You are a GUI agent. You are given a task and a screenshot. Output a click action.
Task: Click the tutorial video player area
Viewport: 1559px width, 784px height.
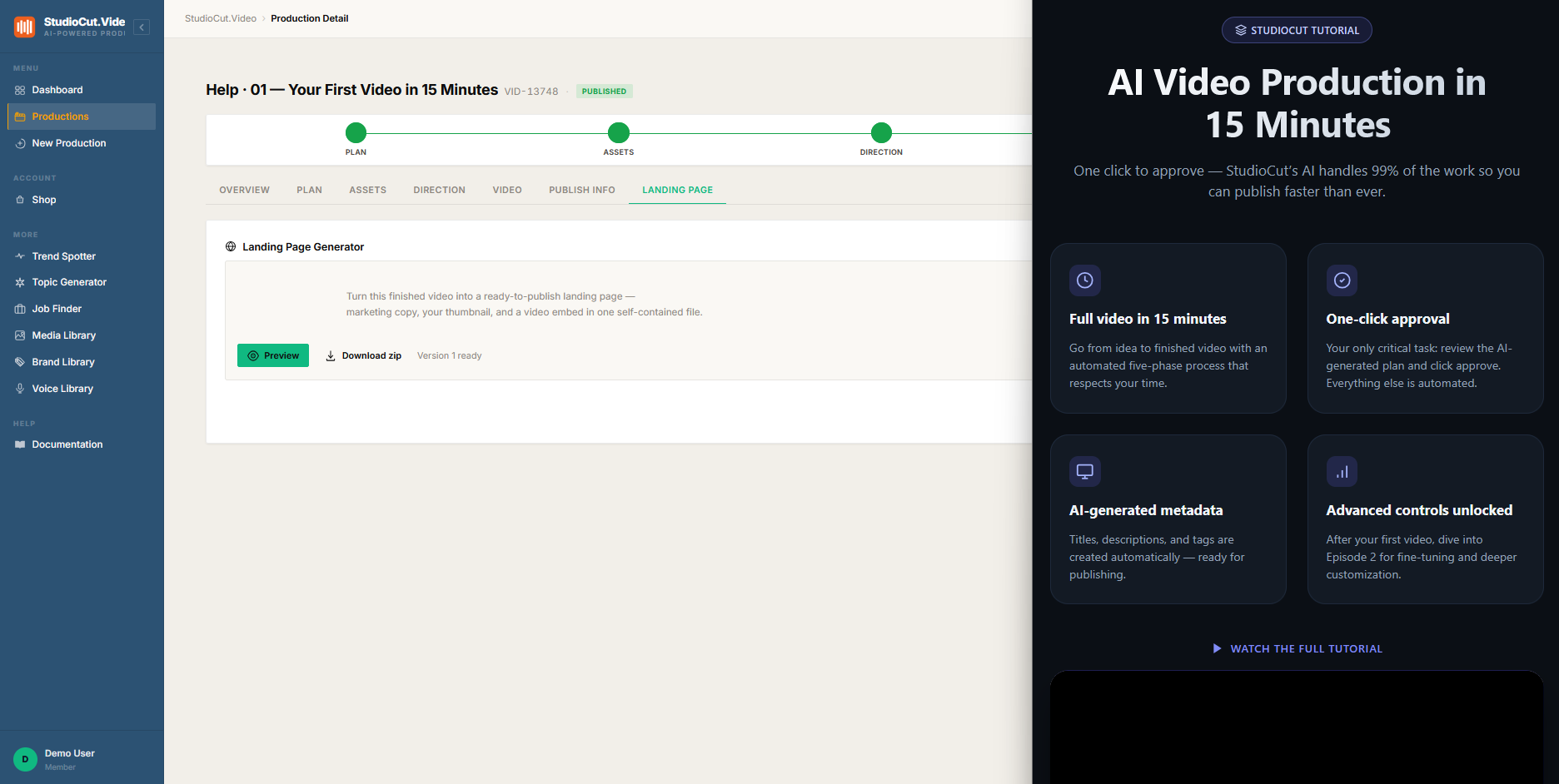[x=1297, y=727]
